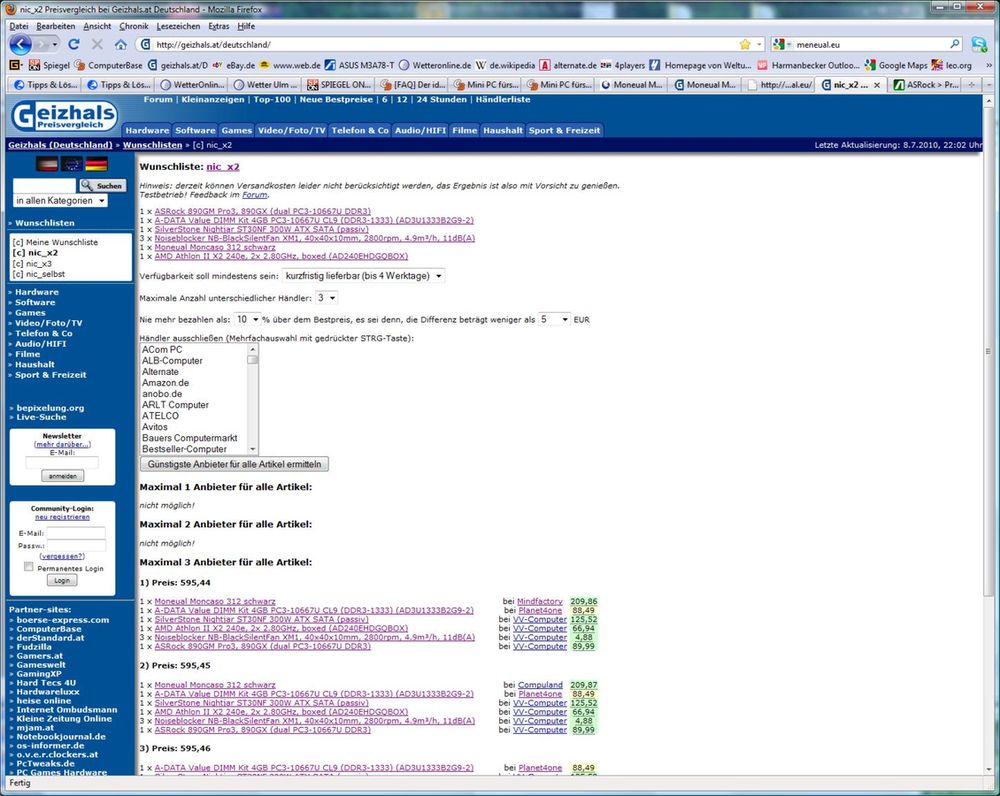
Task: Click the Skype icon beside search box
Action: point(979,44)
